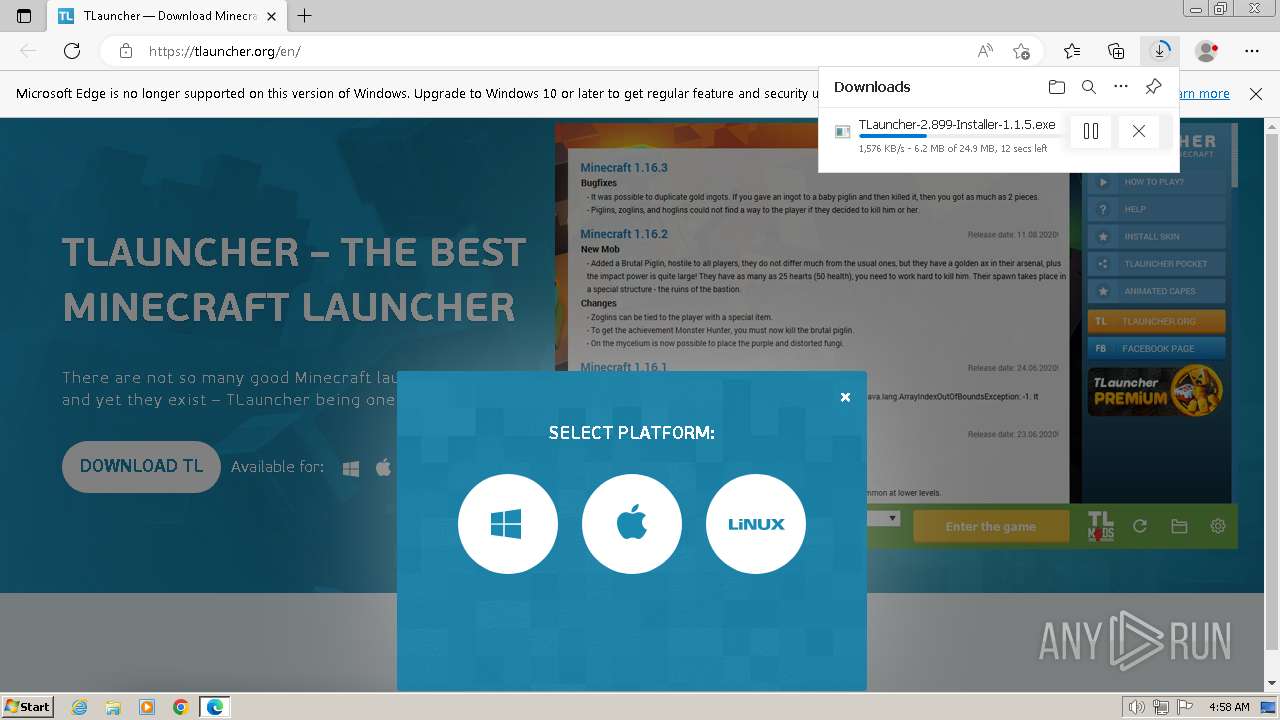The image size is (1280, 720).
Task: Open Windows Media Player from the taskbar
Action: click(x=147, y=707)
